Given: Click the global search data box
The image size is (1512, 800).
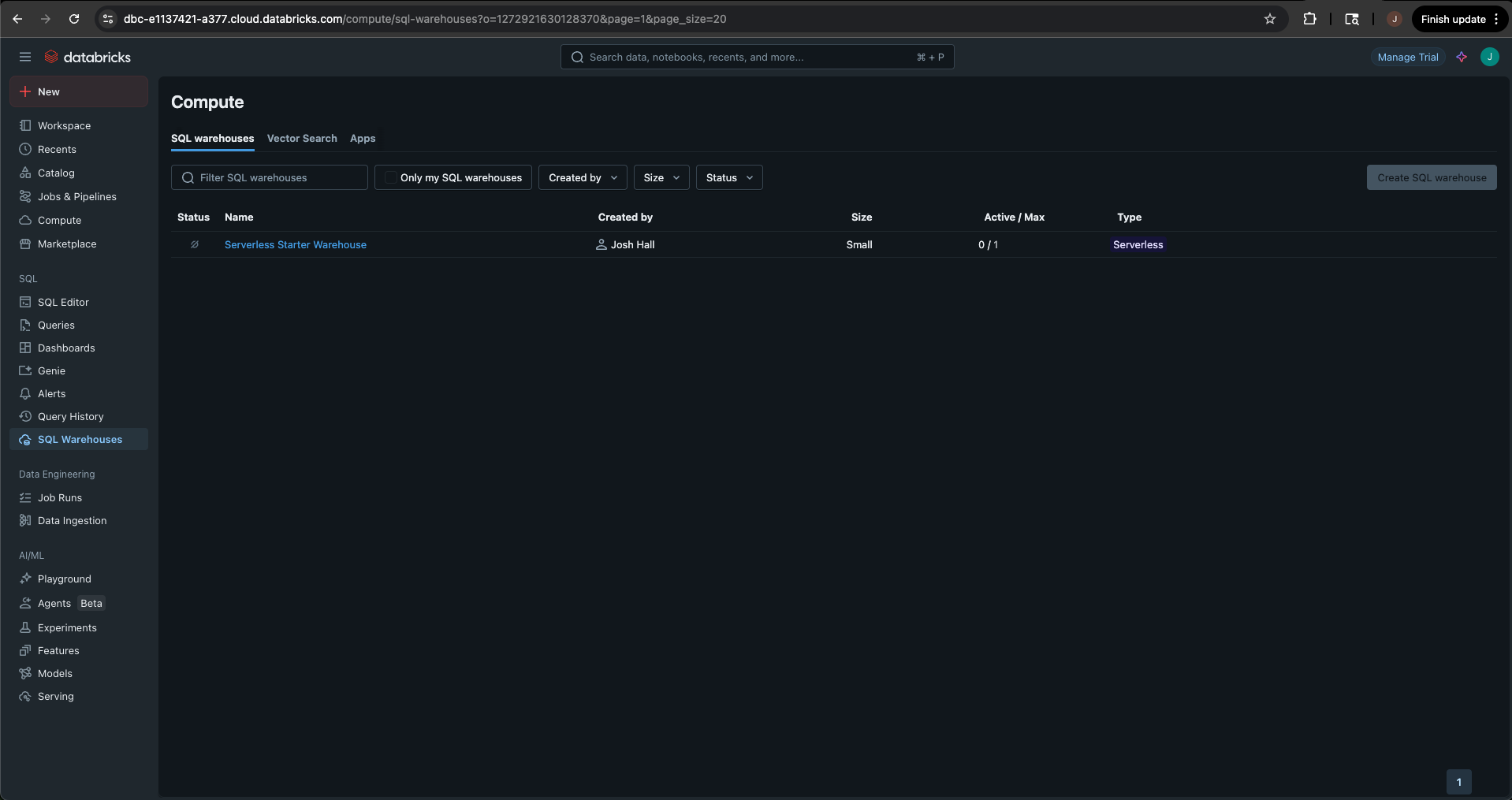Looking at the screenshot, I should (x=757, y=57).
